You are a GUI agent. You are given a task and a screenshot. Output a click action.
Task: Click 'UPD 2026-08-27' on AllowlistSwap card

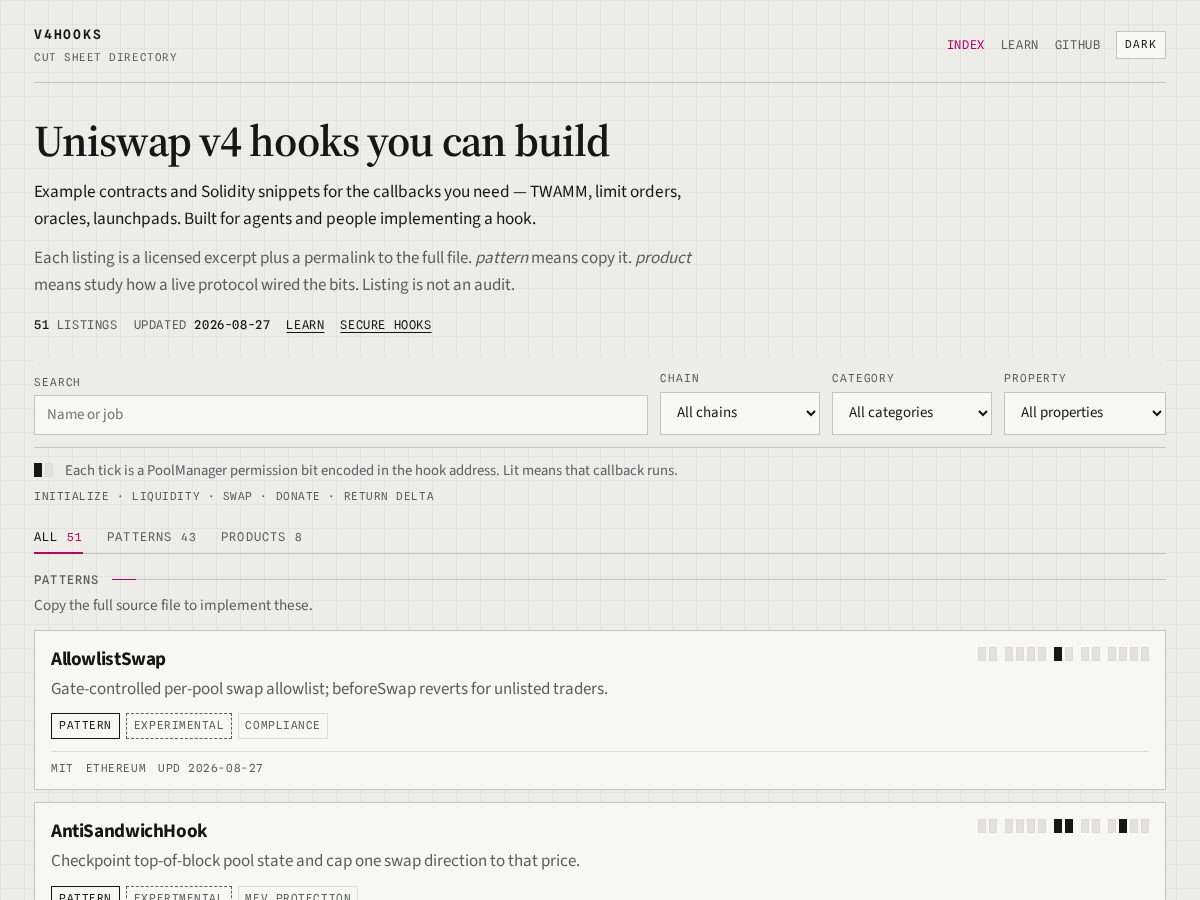(x=210, y=769)
